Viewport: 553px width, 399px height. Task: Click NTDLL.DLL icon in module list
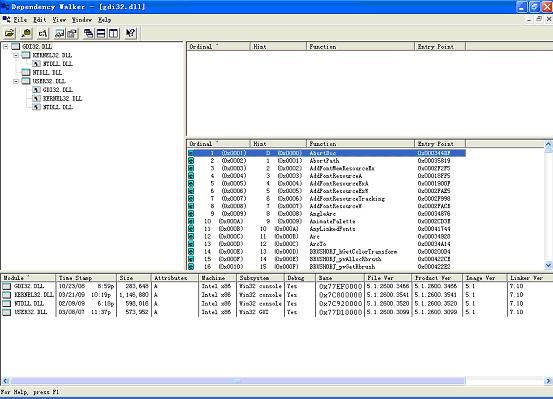pos(7,303)
